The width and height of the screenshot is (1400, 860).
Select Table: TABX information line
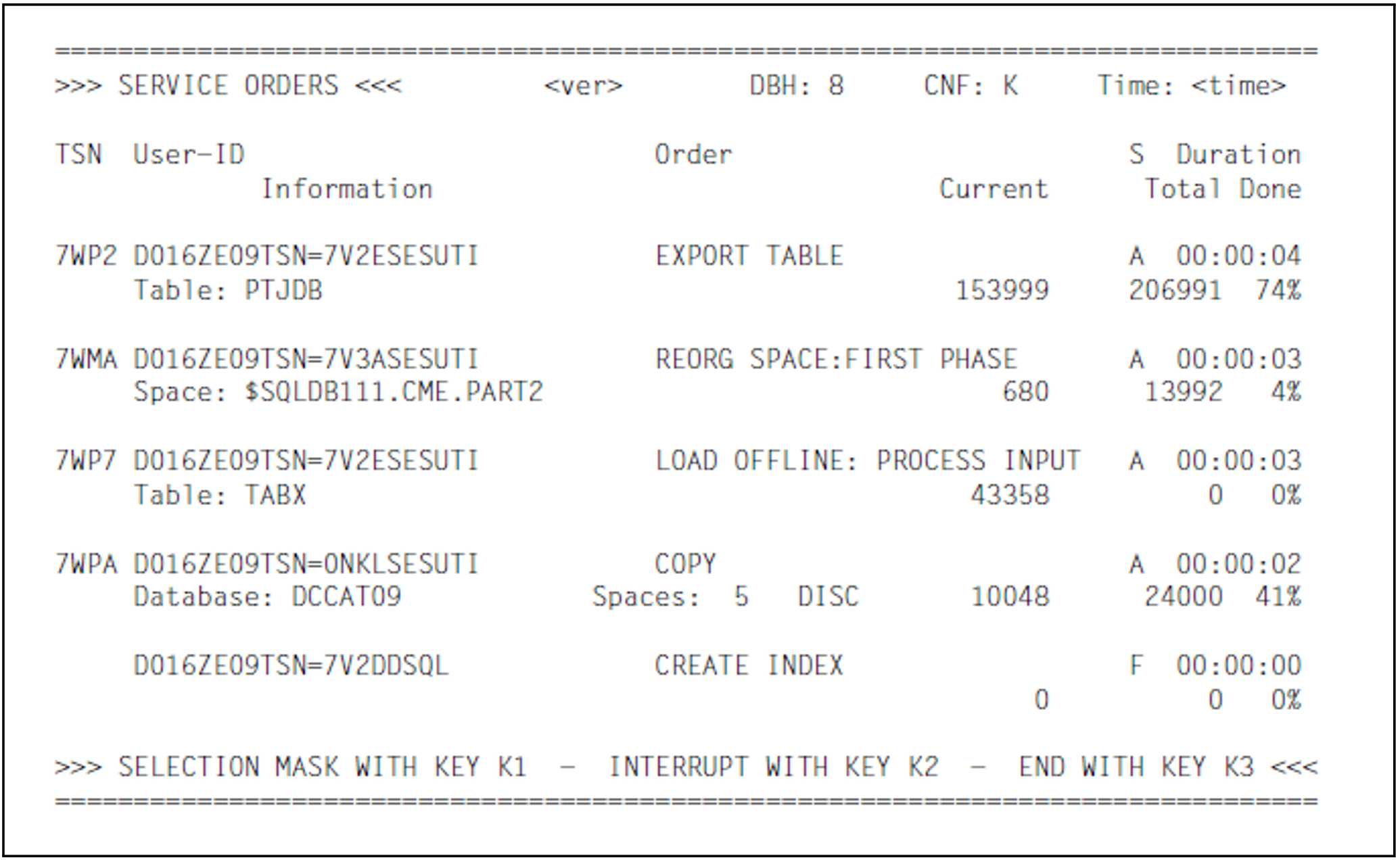pos(220,495)
